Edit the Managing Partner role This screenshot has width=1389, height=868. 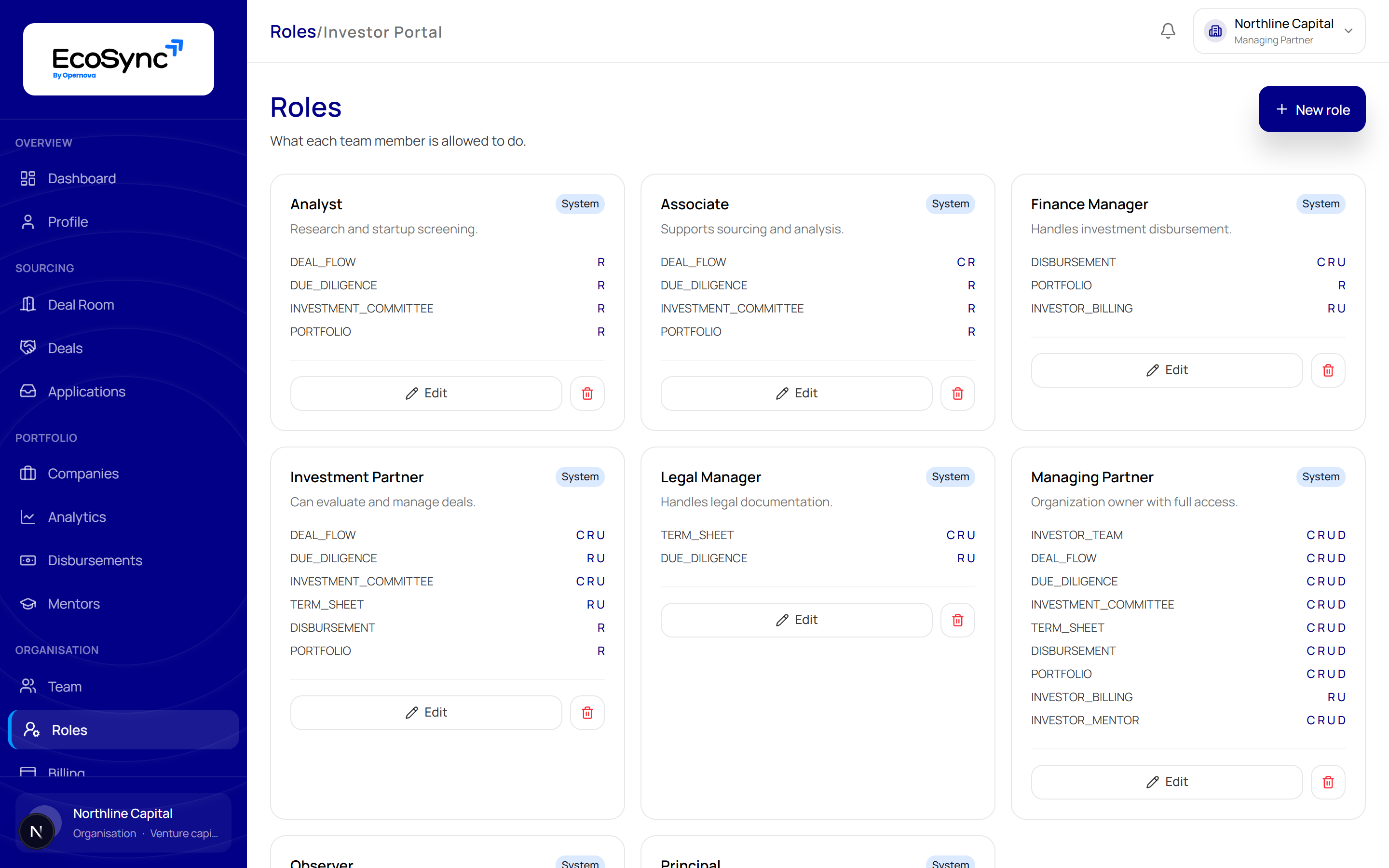coord(1166,782)
